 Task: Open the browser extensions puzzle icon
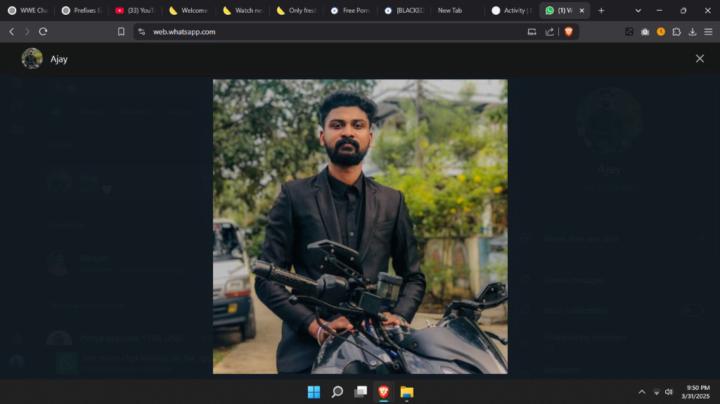click(x=676, y=31)
